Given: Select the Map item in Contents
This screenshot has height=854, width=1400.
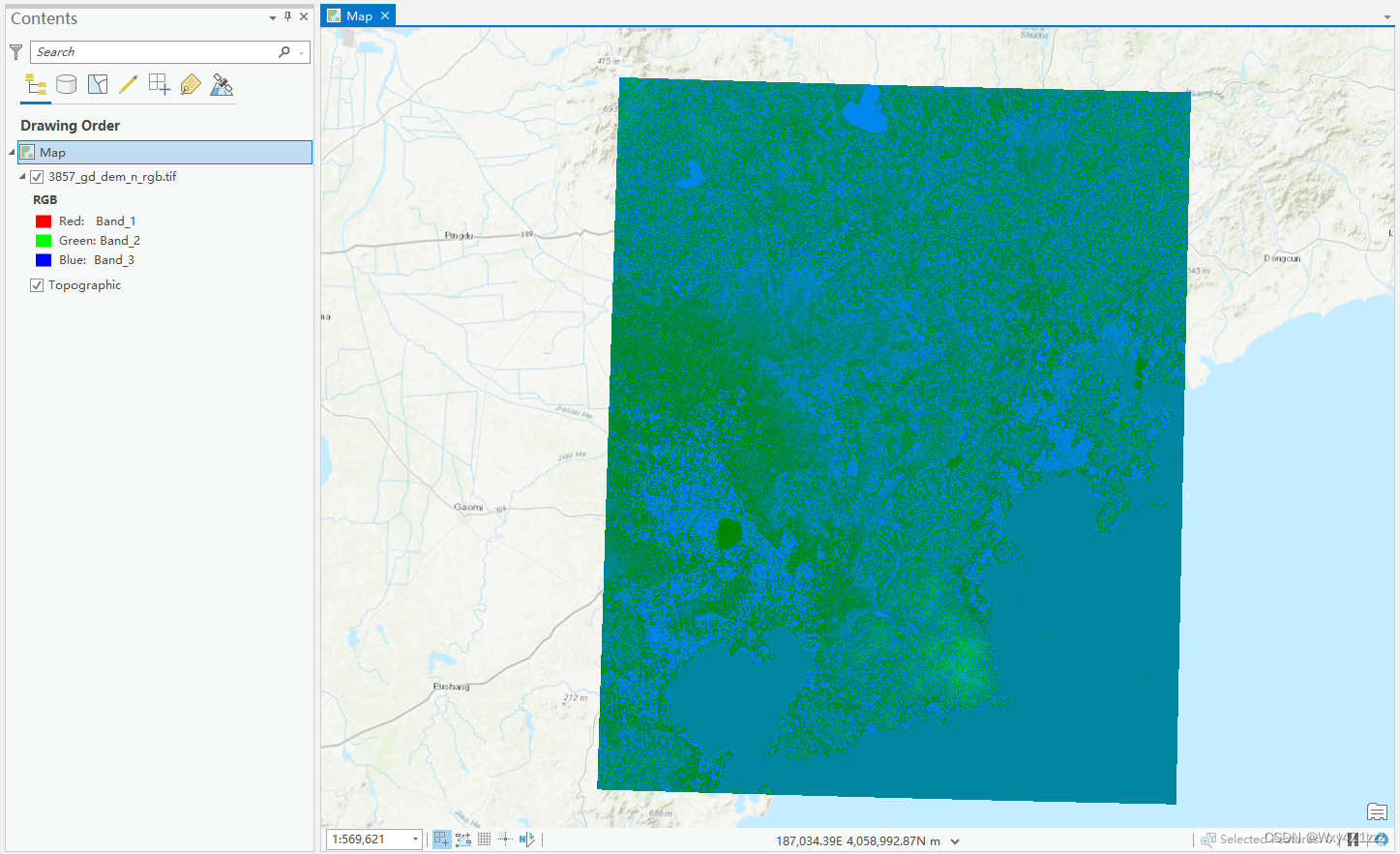Looking at the screenshot, I should (164, 152).
